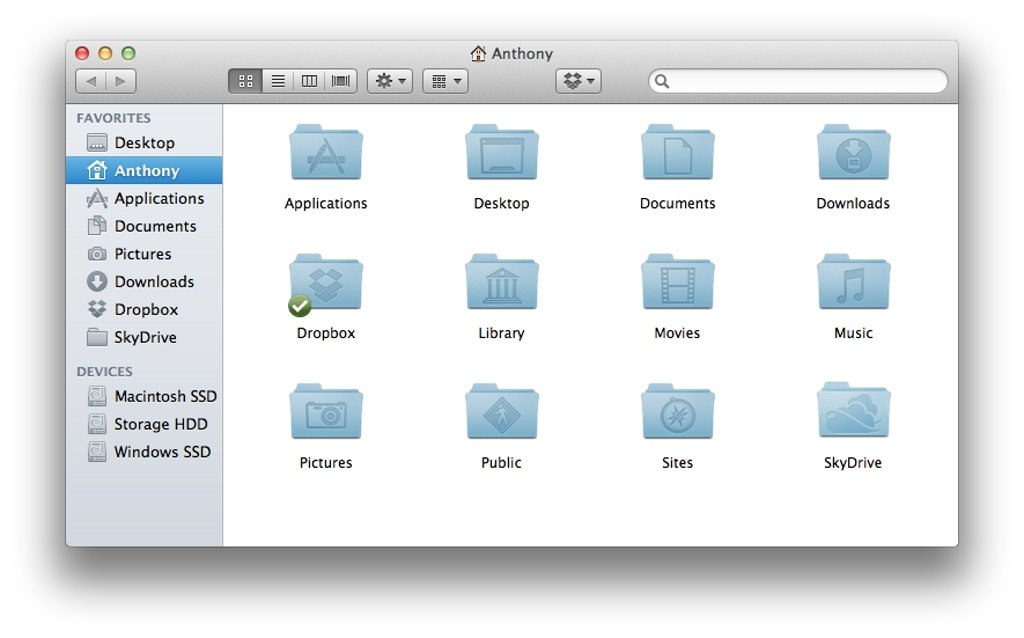Close the Finder window with the red button
Viewport: 1024px width, 638px height.
tap(82, 53)
